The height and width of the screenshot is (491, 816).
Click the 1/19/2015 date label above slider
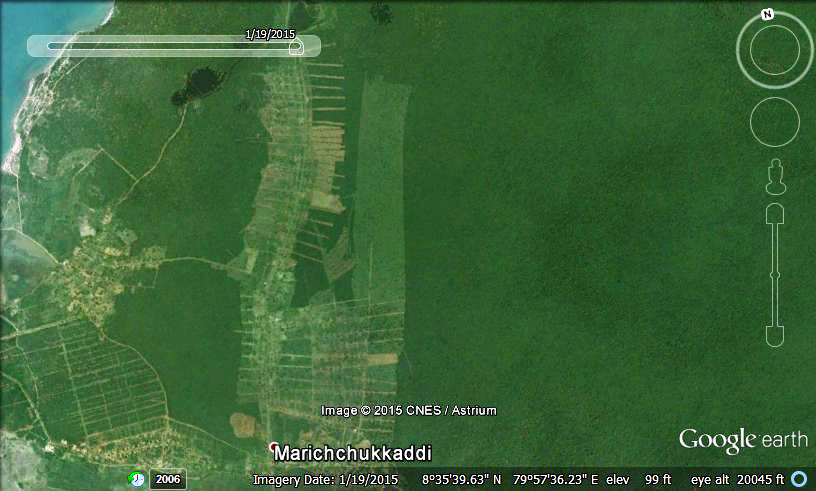270,34
